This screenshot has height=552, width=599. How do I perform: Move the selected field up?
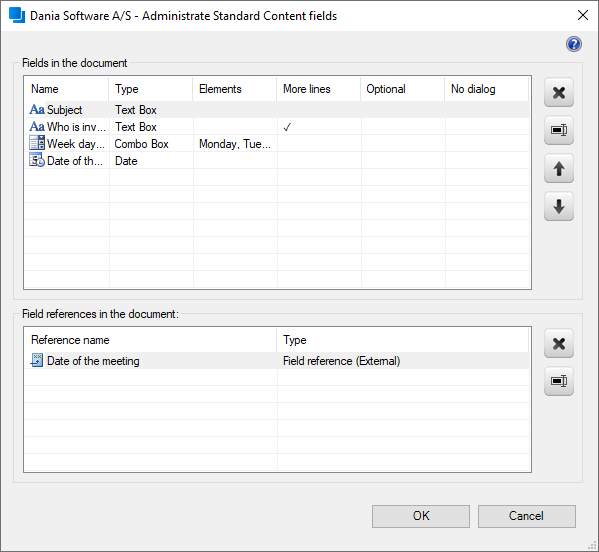(x=559, y=168)
